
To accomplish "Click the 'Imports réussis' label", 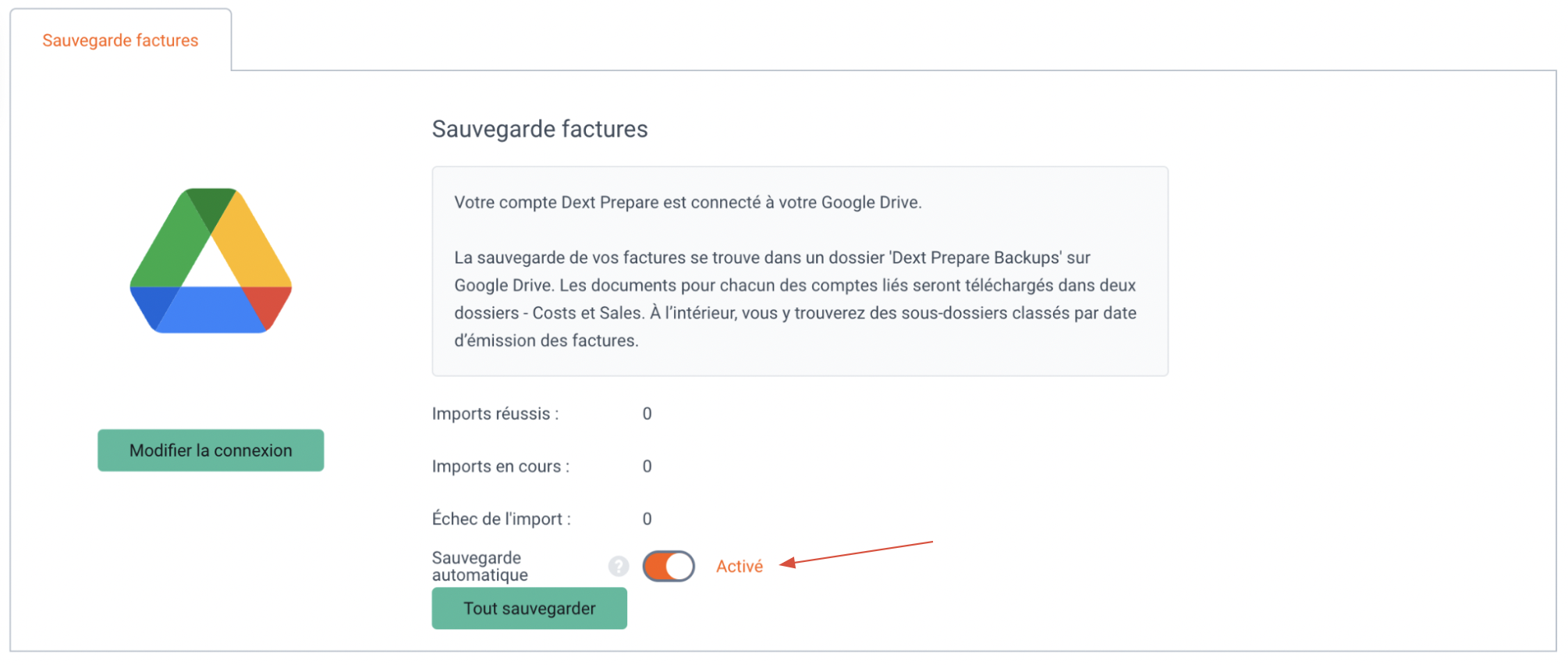I will (x=495, y=414).
